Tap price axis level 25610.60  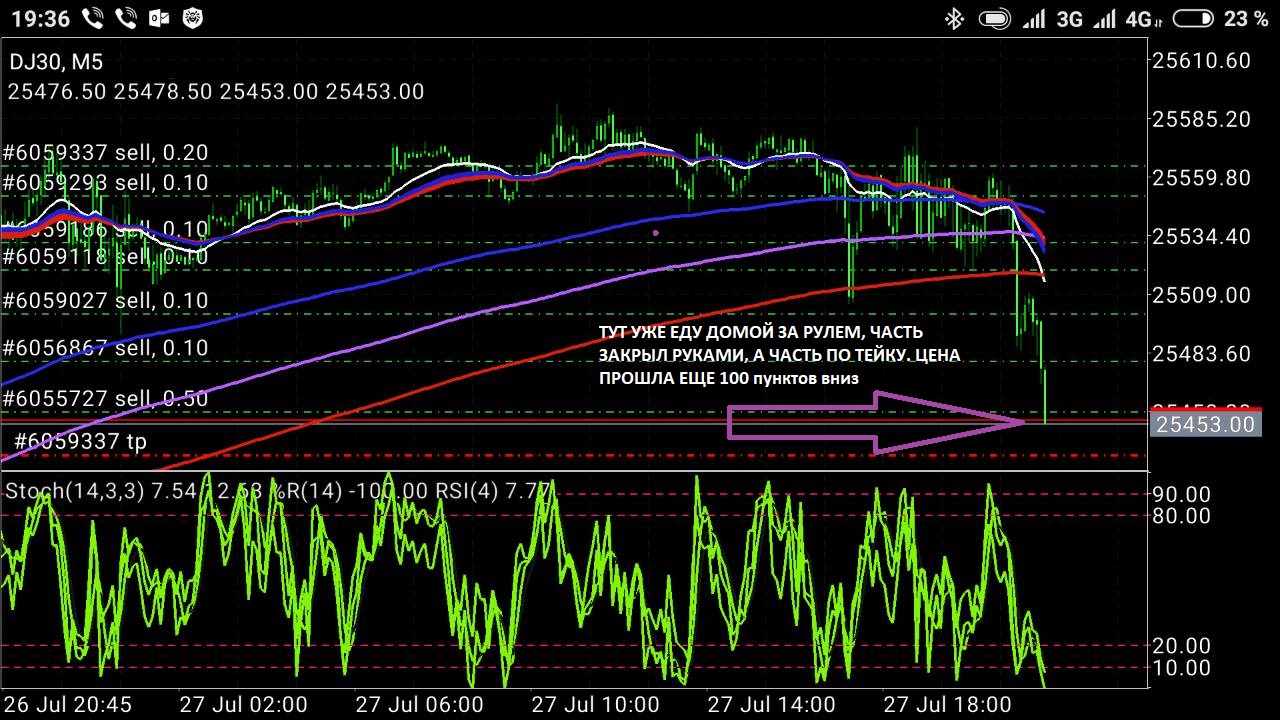(1202, 61)
